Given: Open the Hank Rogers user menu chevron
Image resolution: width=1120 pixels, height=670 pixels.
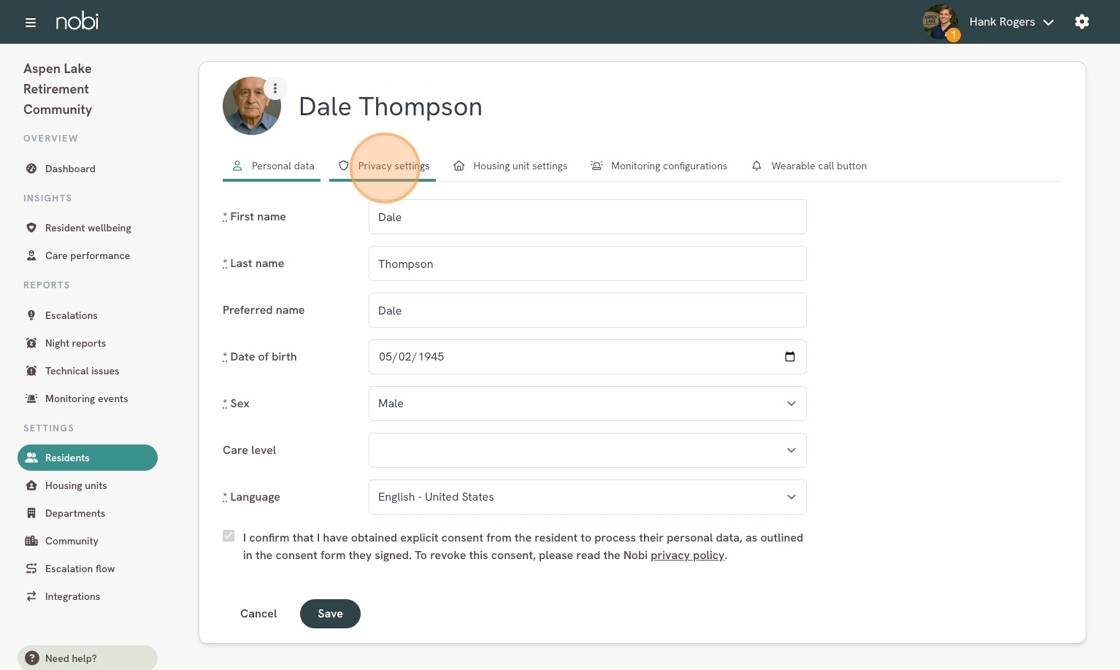Looking at the screenshot, I should [1048, 22].
